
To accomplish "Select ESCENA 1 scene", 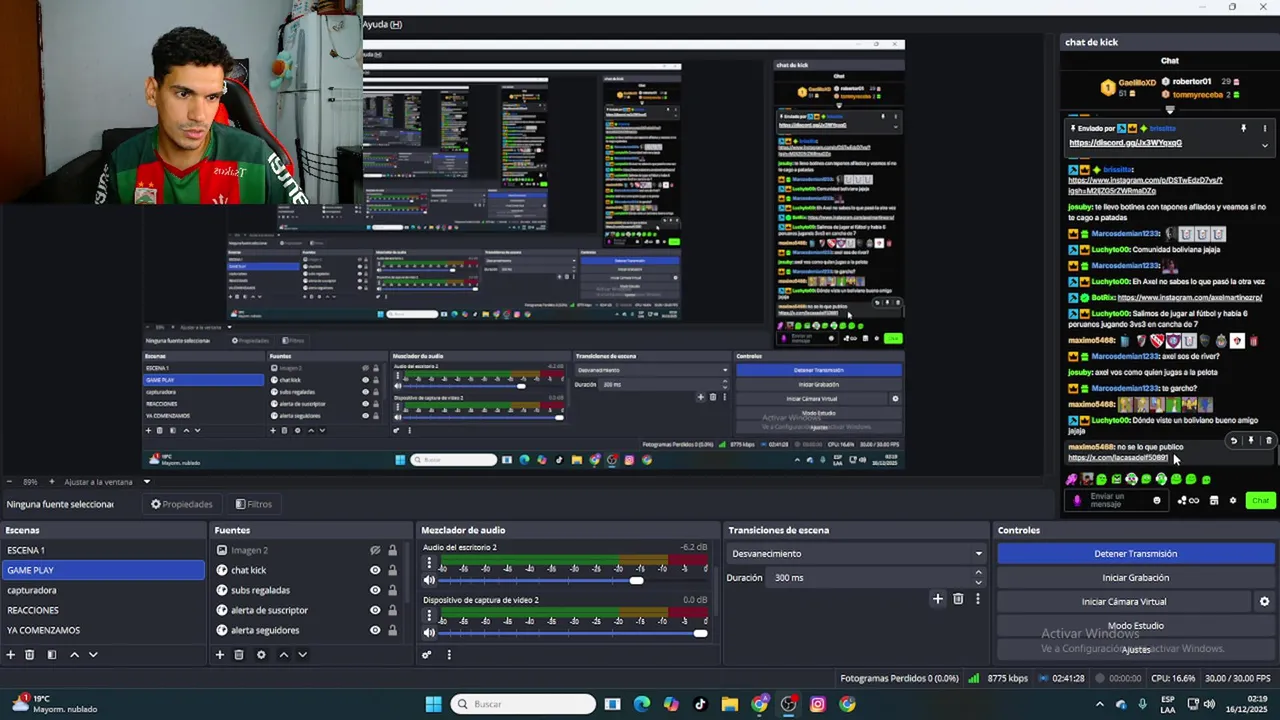I will (103, 550).
